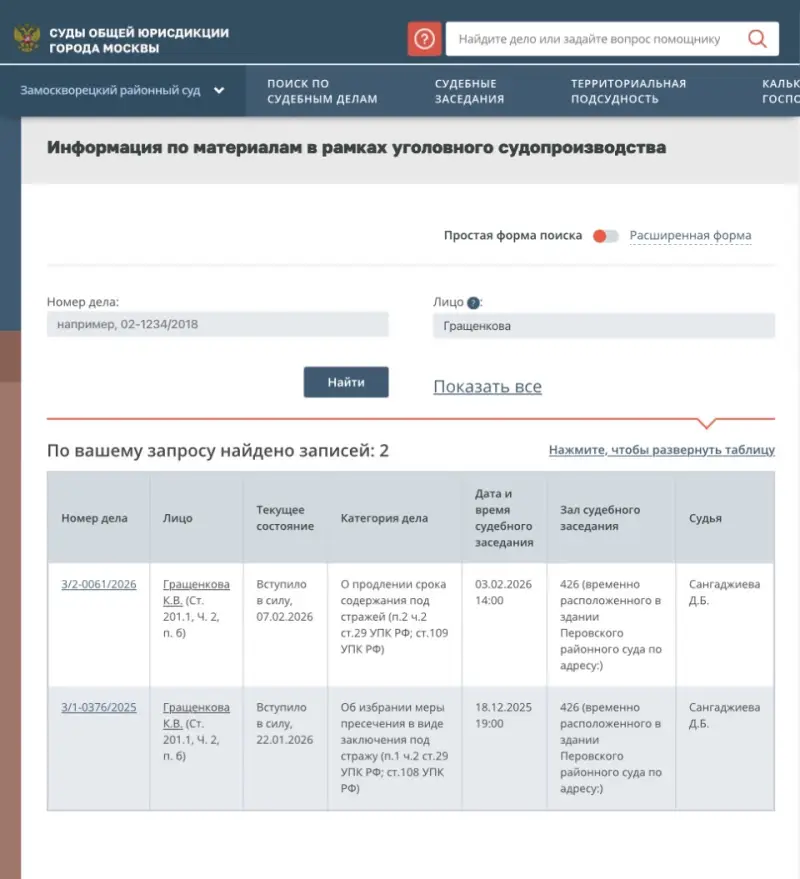This screenshot has height=879, width=800.
Task: Click Нажмите, чтобы развернуть таблицу link
Action: (661, 450)
